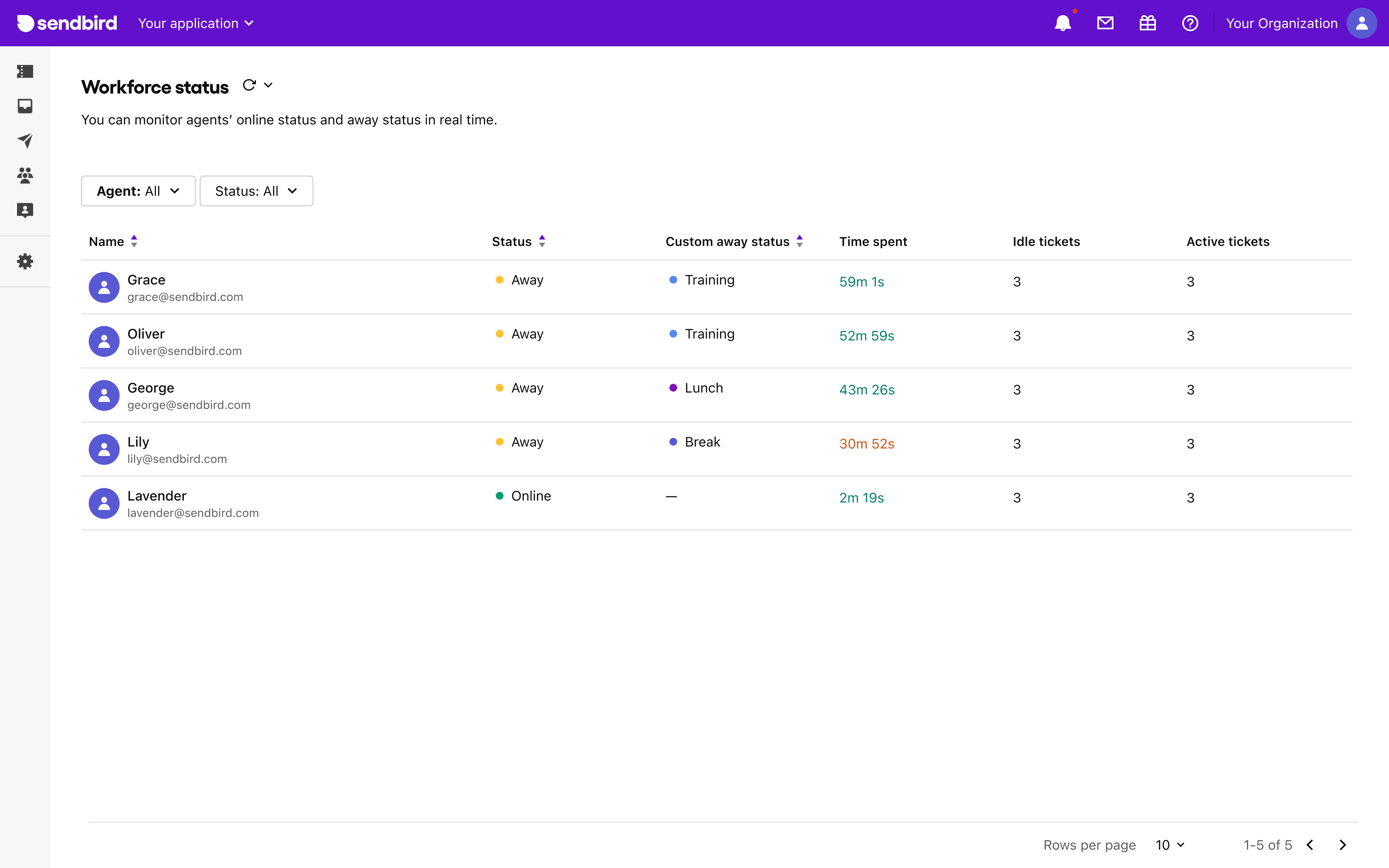Change the Rows per page value
Screen dimensions: 1389x868
tap(1170, 845)
